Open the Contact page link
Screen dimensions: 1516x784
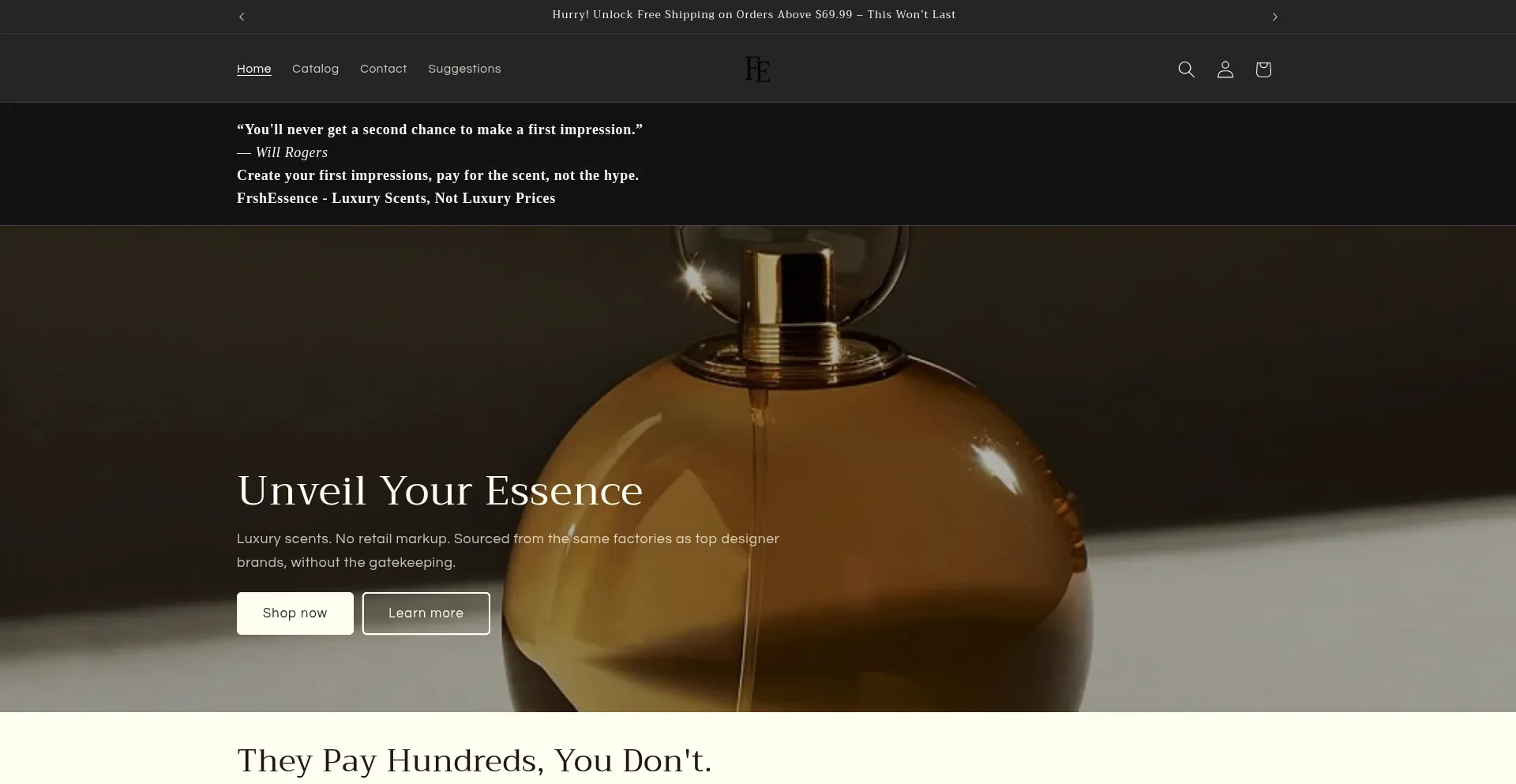(384, 69)
